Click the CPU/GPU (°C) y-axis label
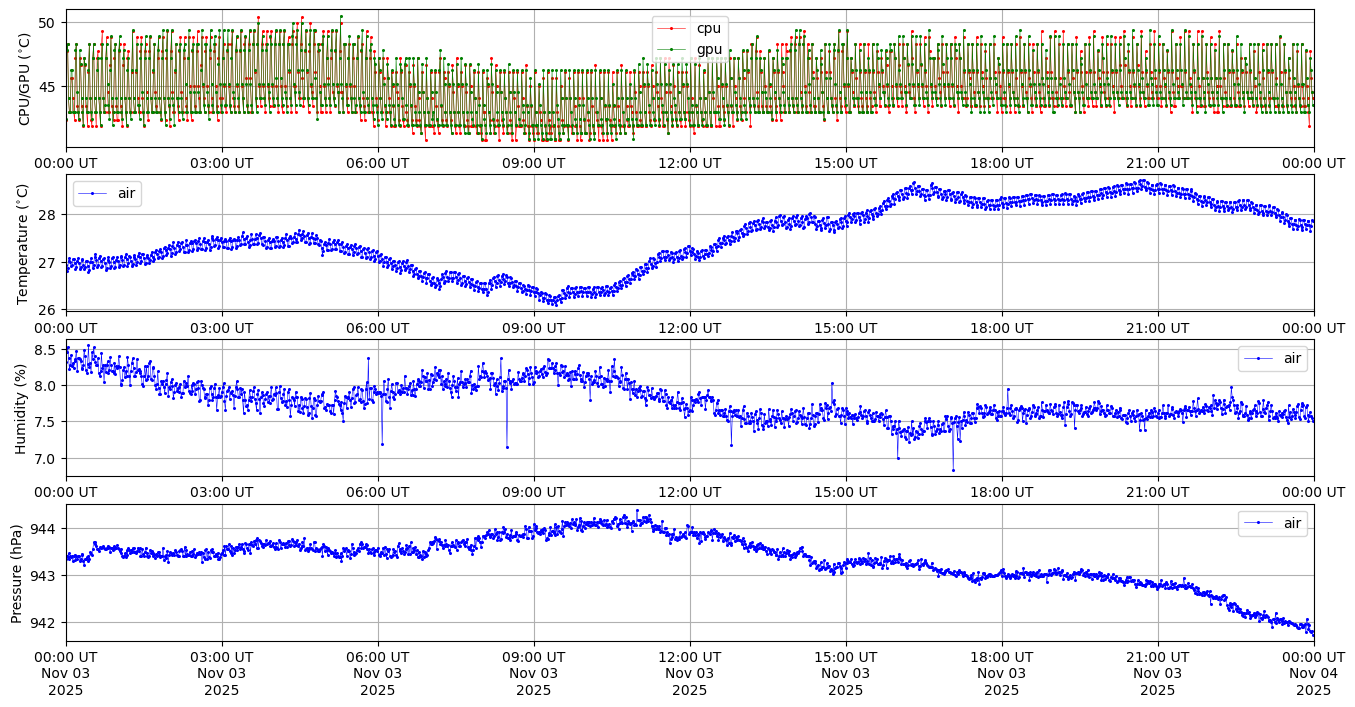Screen dimensions: 1355x707 [25, 79]
